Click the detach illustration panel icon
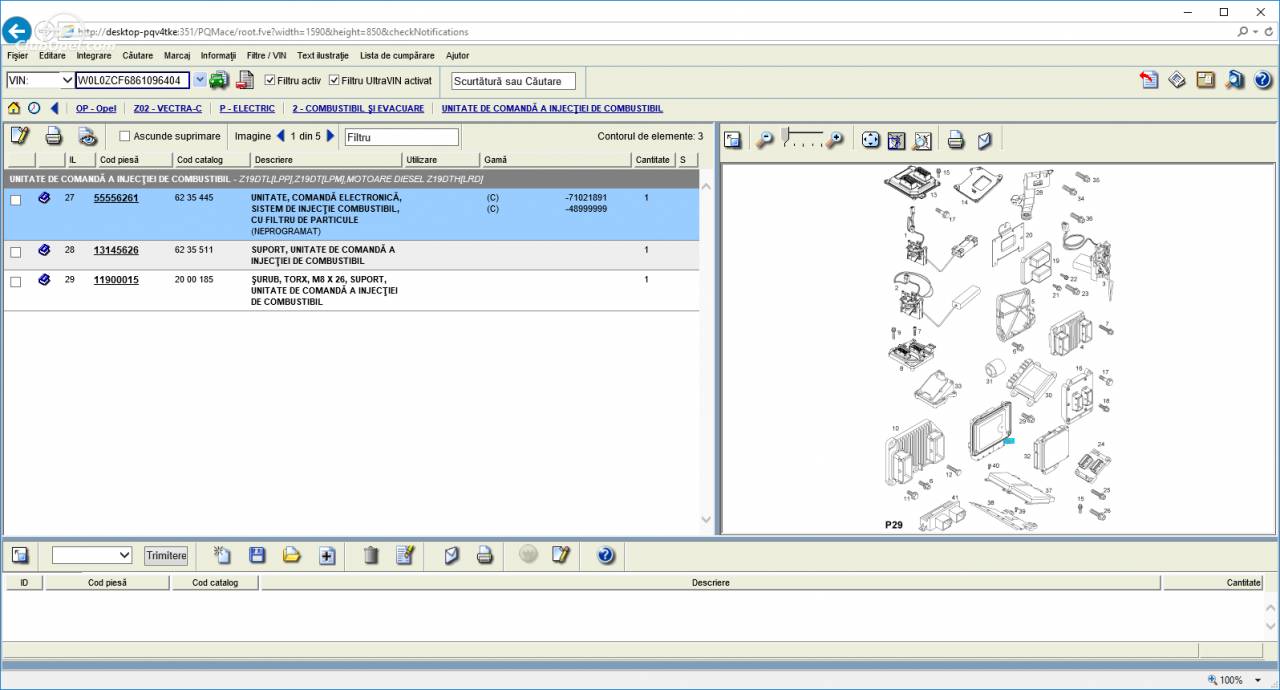This screenshot has height=690, width=1280. pyautogui.click(x=733, y=140)
